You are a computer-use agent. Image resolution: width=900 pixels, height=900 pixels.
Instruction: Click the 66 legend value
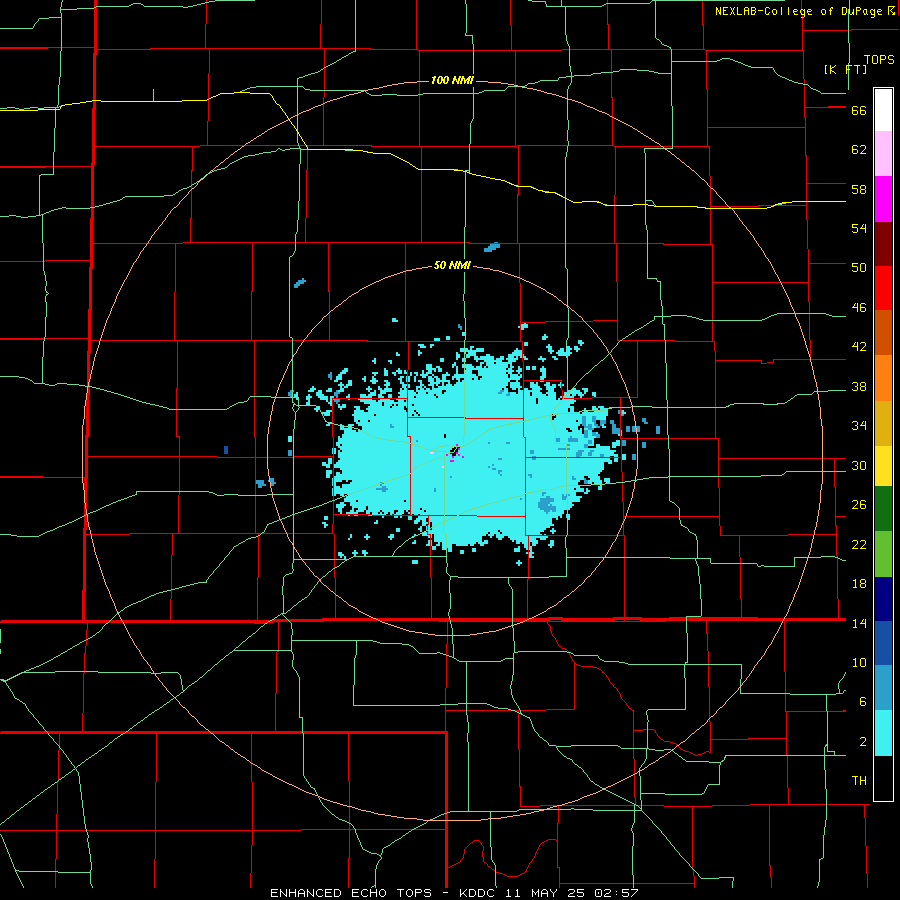[x=859, y=111]
